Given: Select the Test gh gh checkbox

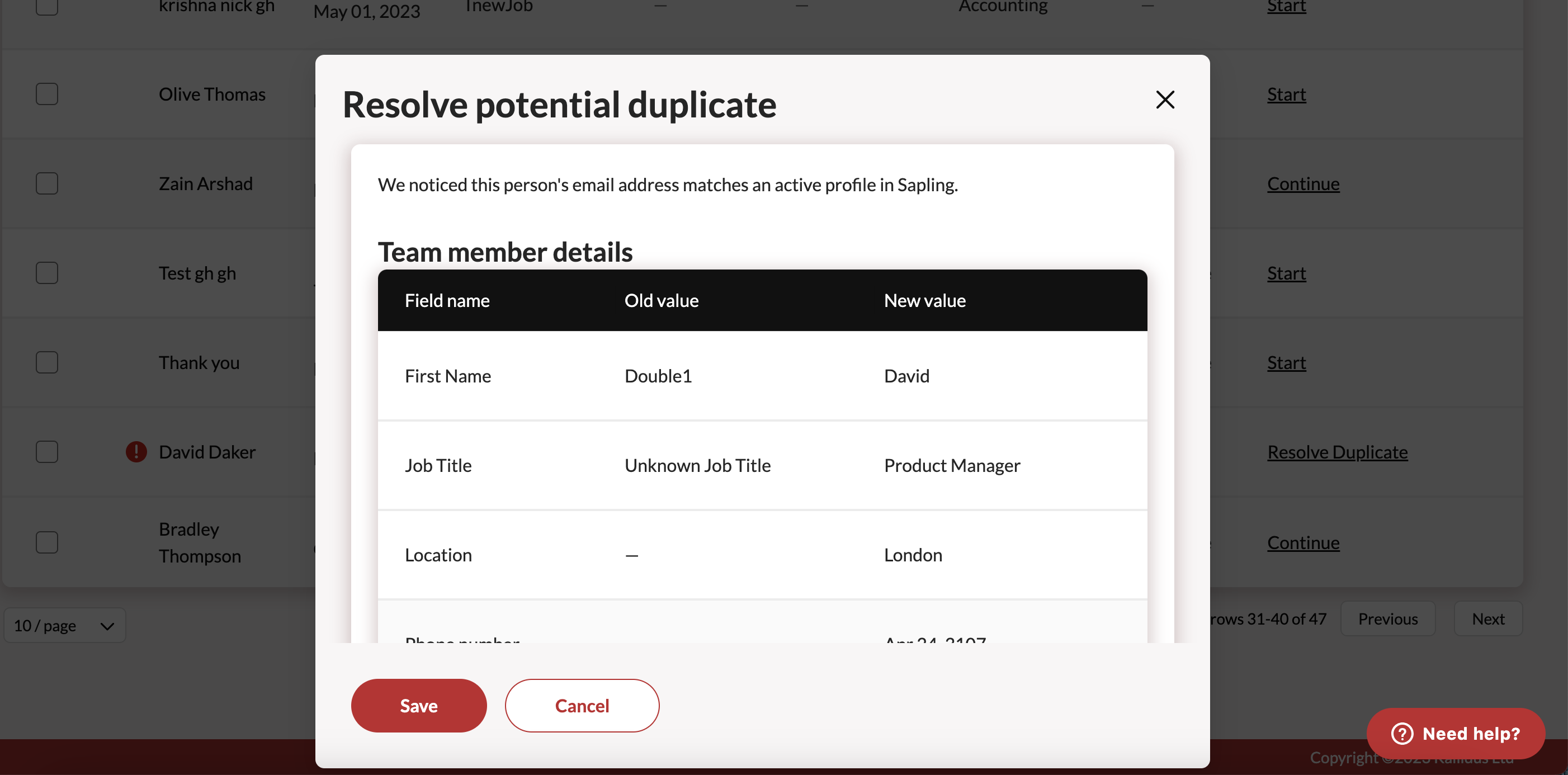Looking at the screenshot, I should [47, 273].
